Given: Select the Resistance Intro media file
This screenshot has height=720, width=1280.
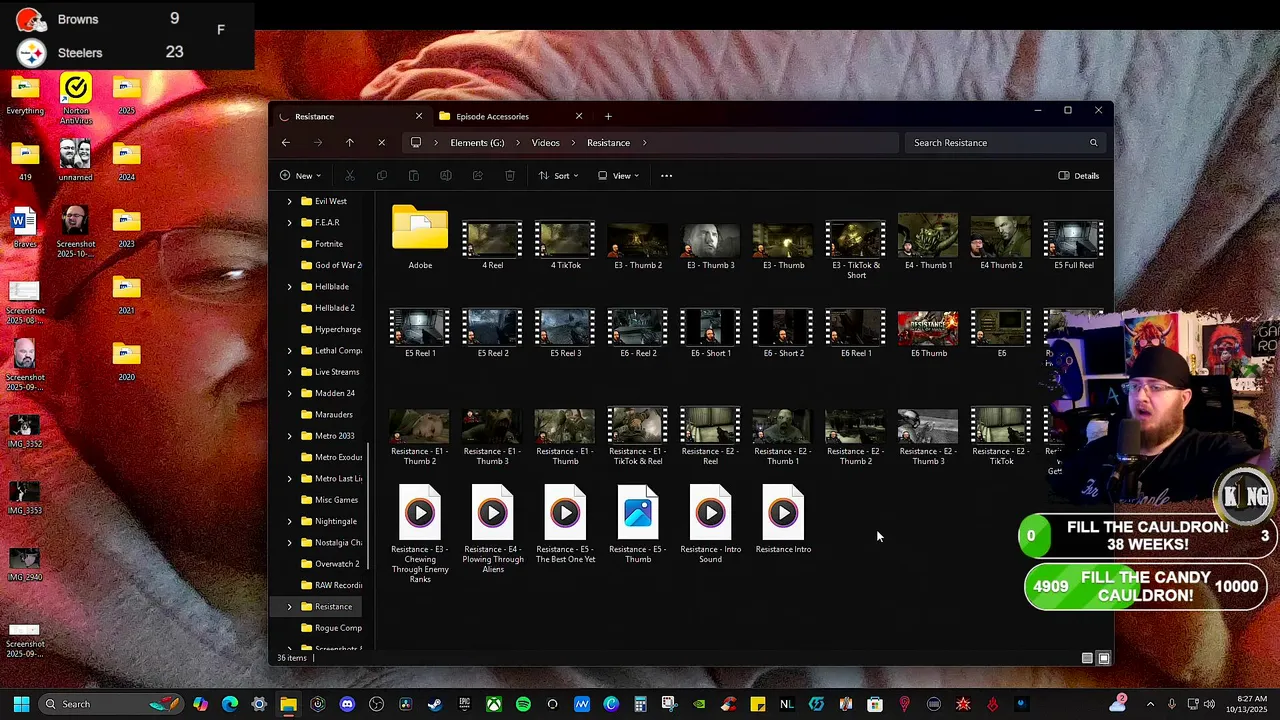Looking at the screenshot, I should [x=783, y=519].
